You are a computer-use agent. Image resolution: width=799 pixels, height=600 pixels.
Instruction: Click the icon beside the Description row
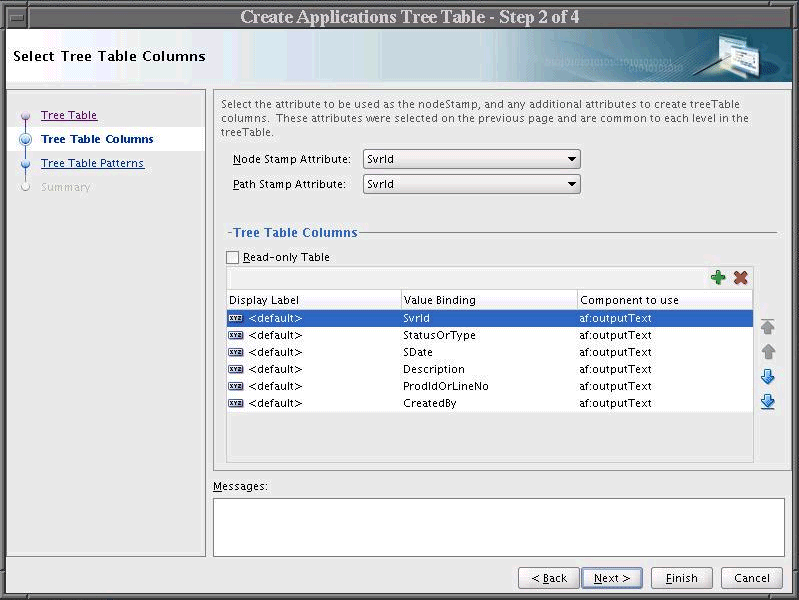click(235, 369)
